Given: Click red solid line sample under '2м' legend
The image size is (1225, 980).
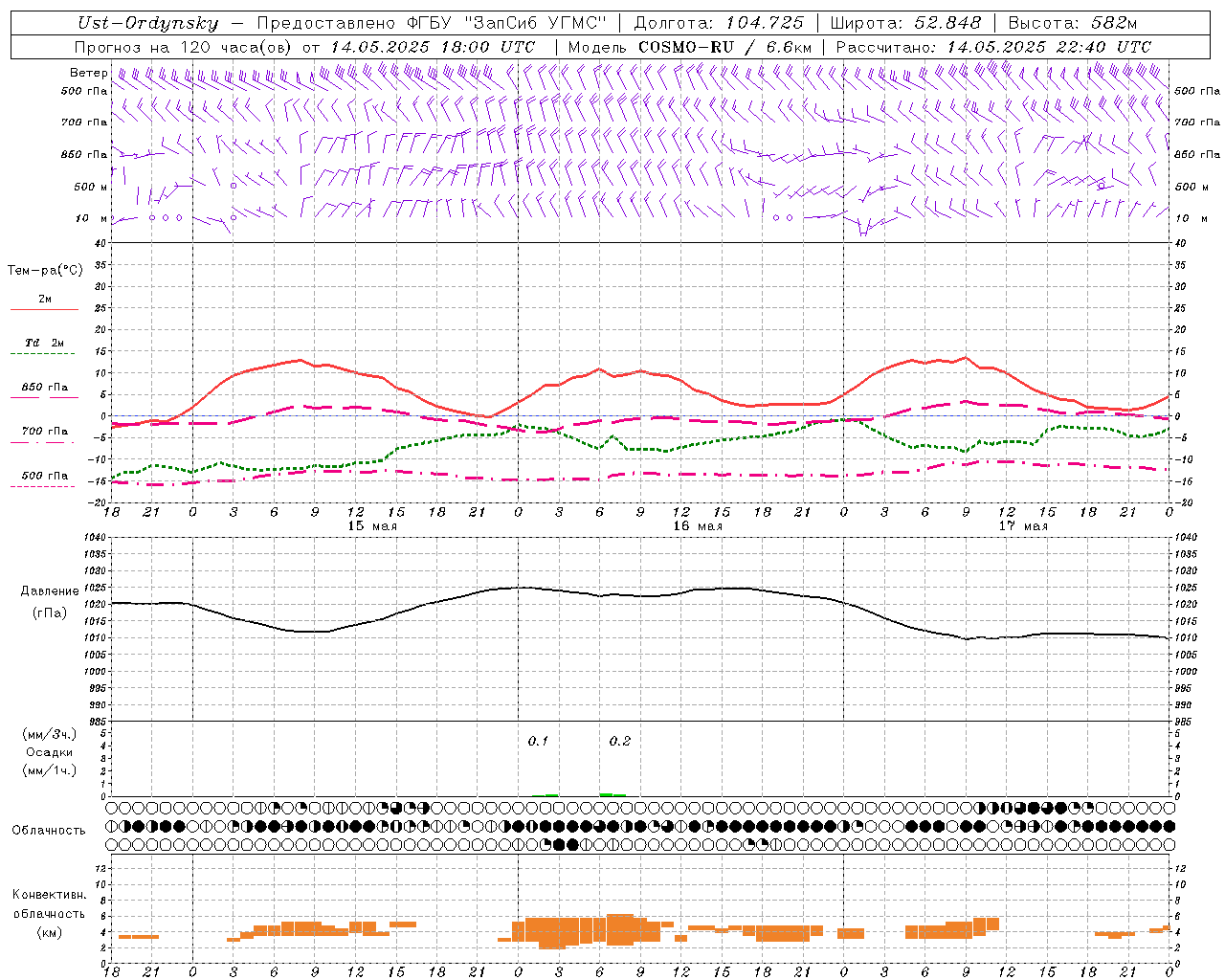Looking at the screenshot, I should tap(44, 310).
